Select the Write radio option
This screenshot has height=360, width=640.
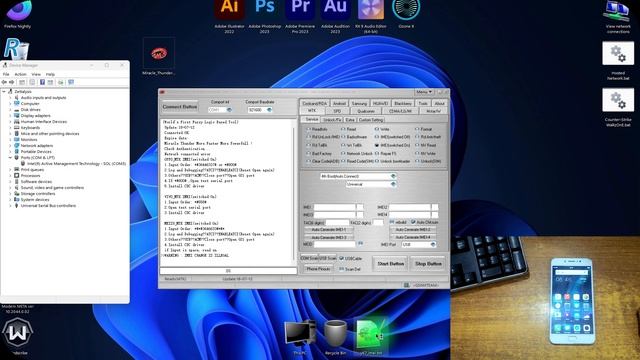click(x=382, y=129)
